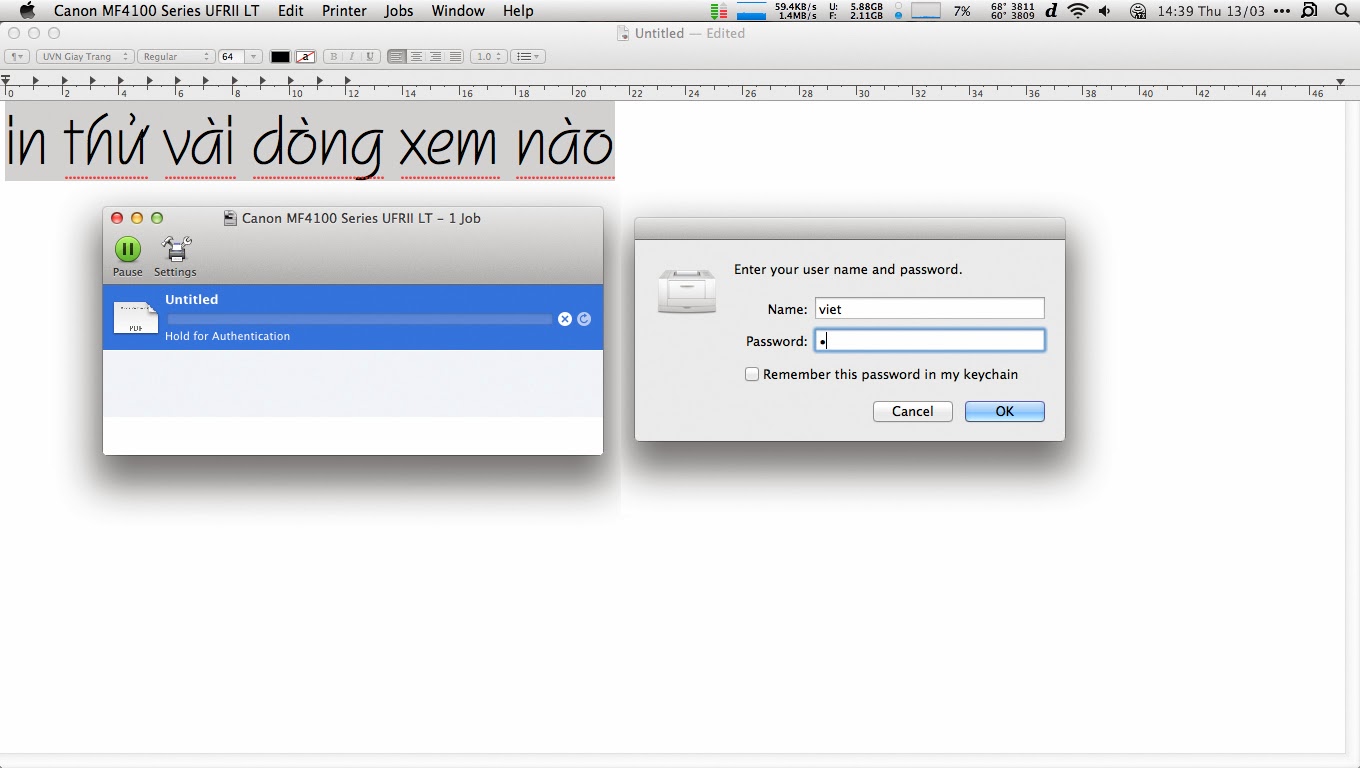
Task: Open the Wi-Fi status menu
Action: 1077,11
